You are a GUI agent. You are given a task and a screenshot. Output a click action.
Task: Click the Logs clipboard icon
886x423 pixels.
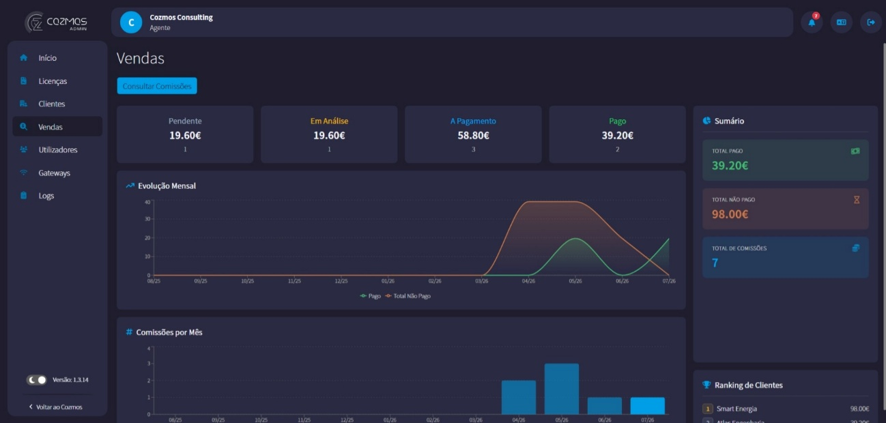(23, 196)
